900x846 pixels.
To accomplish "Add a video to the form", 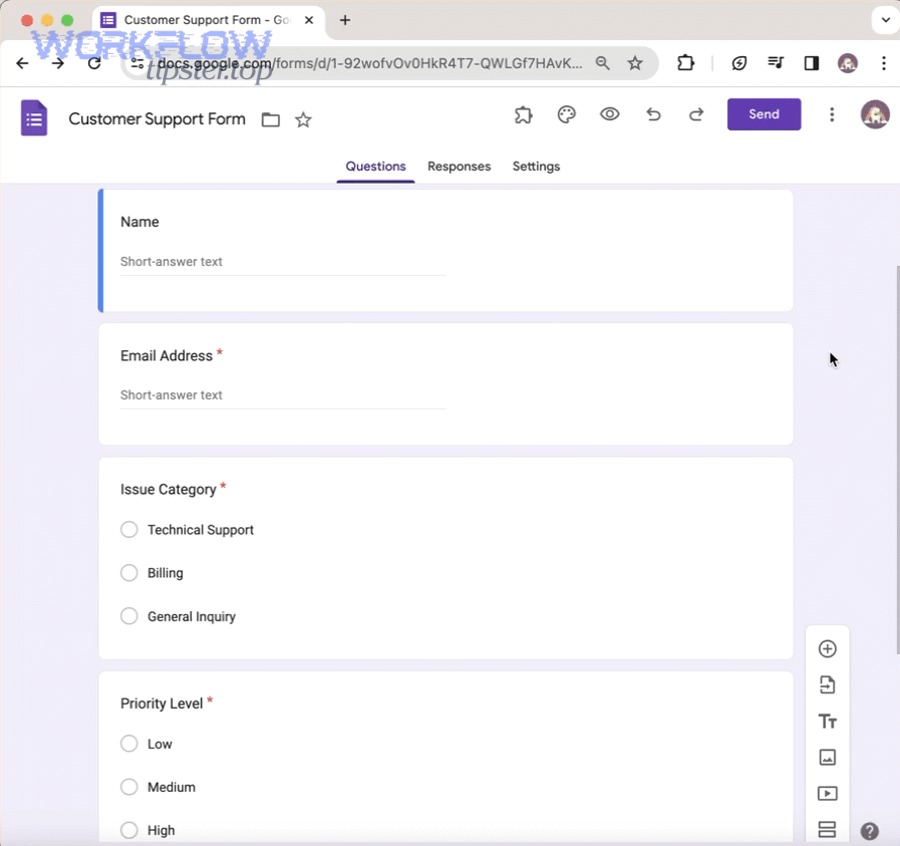I will [827, 793].
